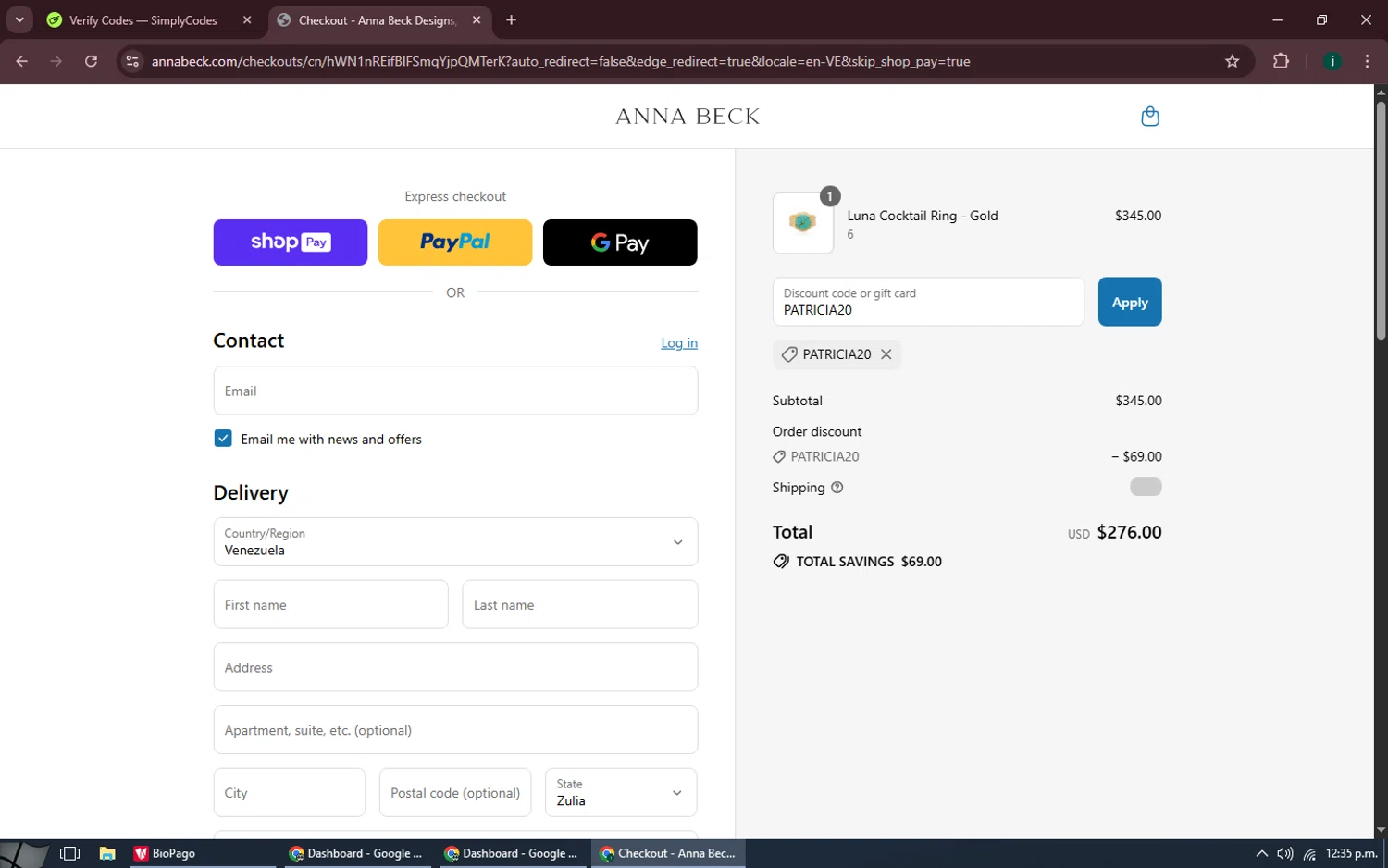Open the Chrome three-dot menu

(1367, 61)
